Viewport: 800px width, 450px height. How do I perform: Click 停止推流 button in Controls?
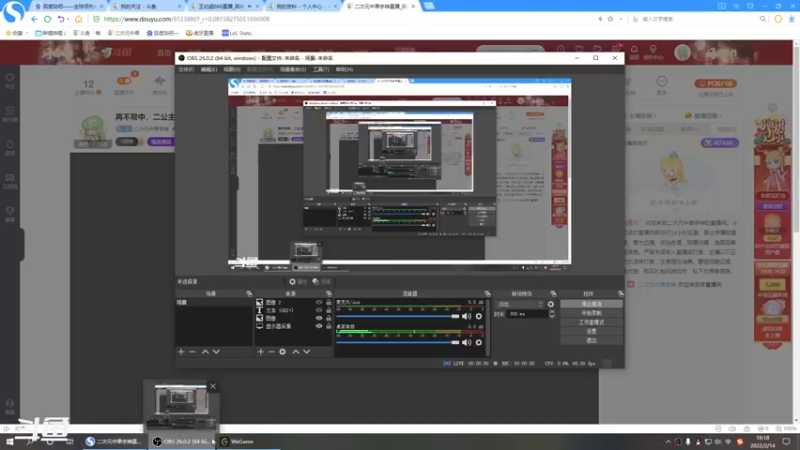[x=591, y=304]
